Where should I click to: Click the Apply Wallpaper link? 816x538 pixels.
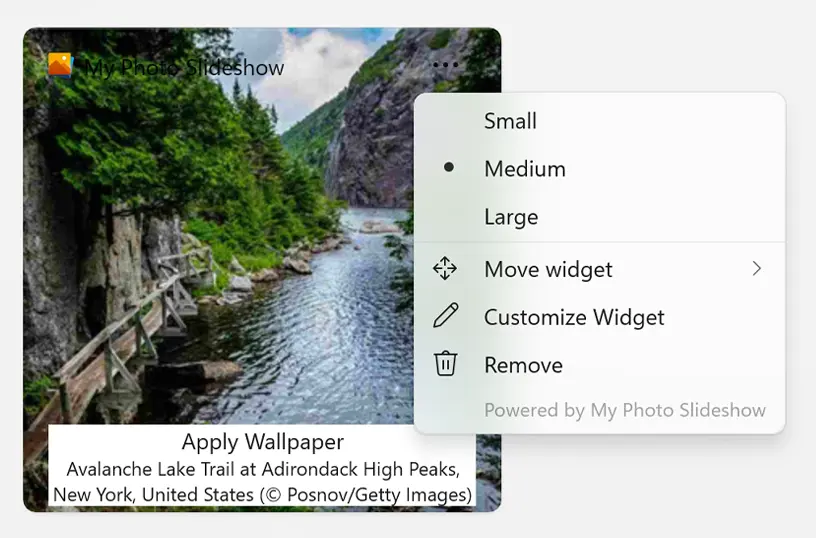[262, 442]
